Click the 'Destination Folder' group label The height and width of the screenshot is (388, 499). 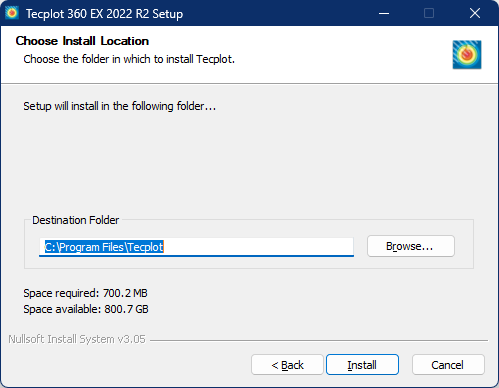pyautogui.click(x=75, y=220)
